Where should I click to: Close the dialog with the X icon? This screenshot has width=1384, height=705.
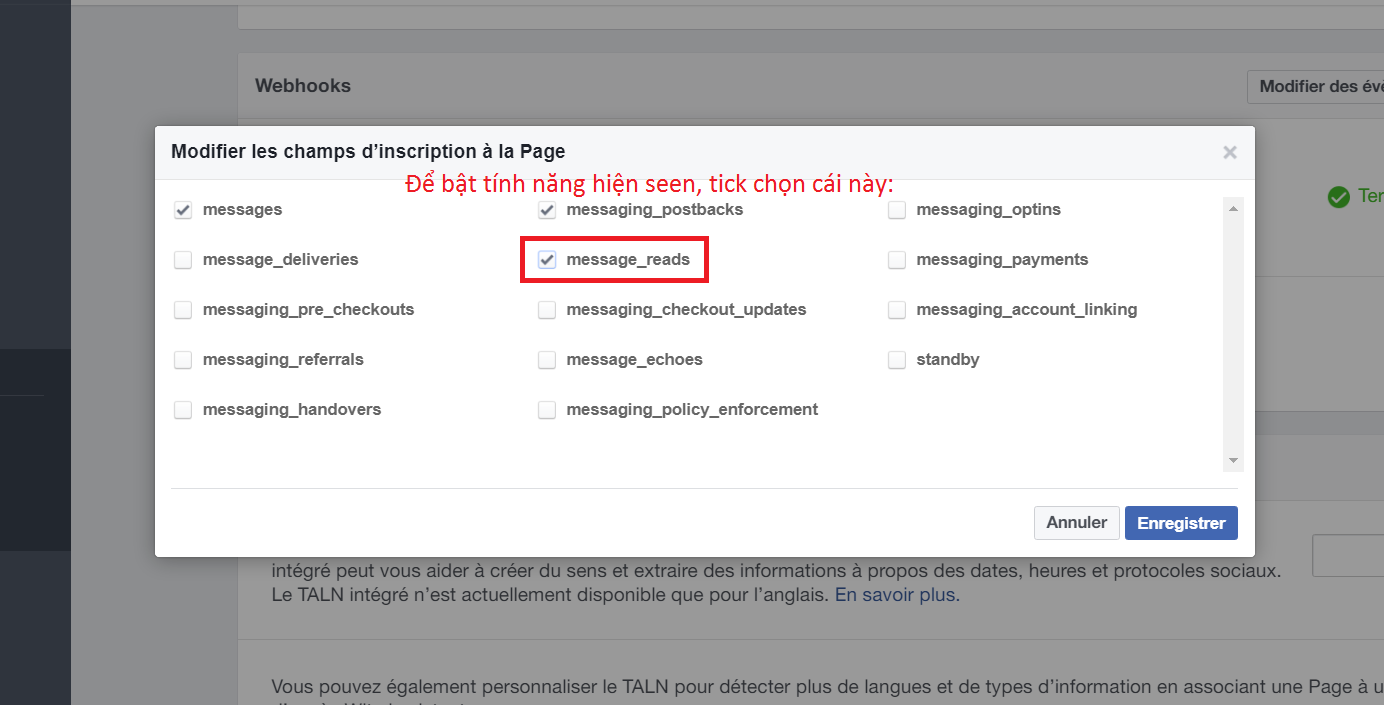[1229, 153]
